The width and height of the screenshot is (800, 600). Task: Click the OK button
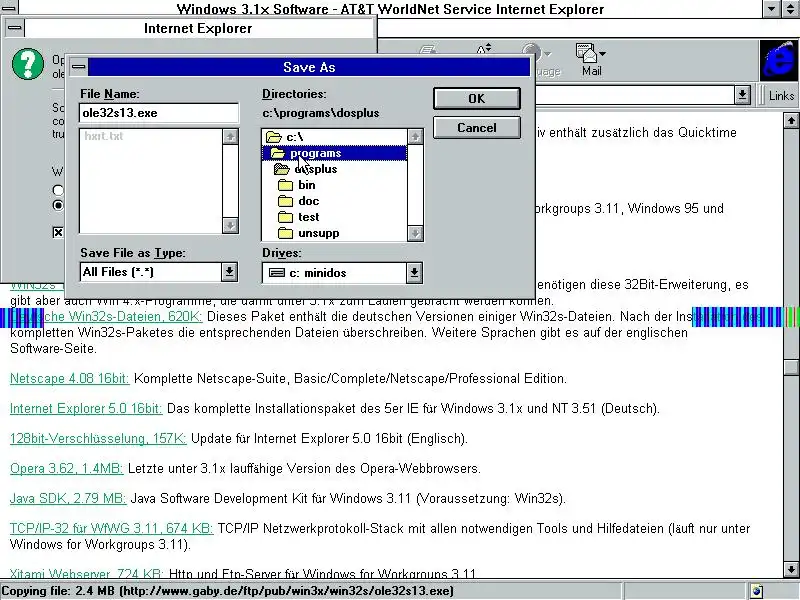477,98
